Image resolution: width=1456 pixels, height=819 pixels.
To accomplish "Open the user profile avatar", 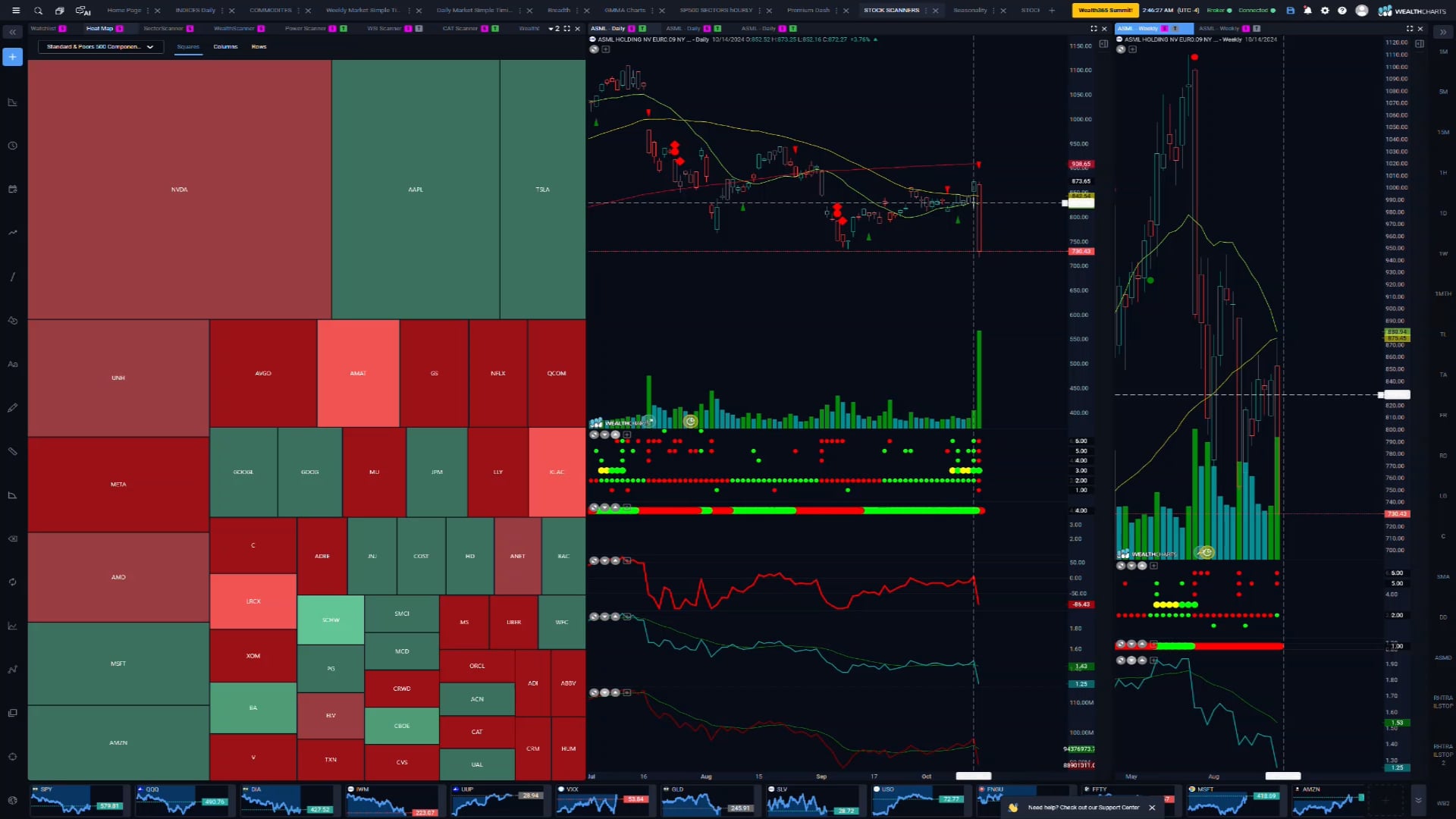I will coord(1362,11).
